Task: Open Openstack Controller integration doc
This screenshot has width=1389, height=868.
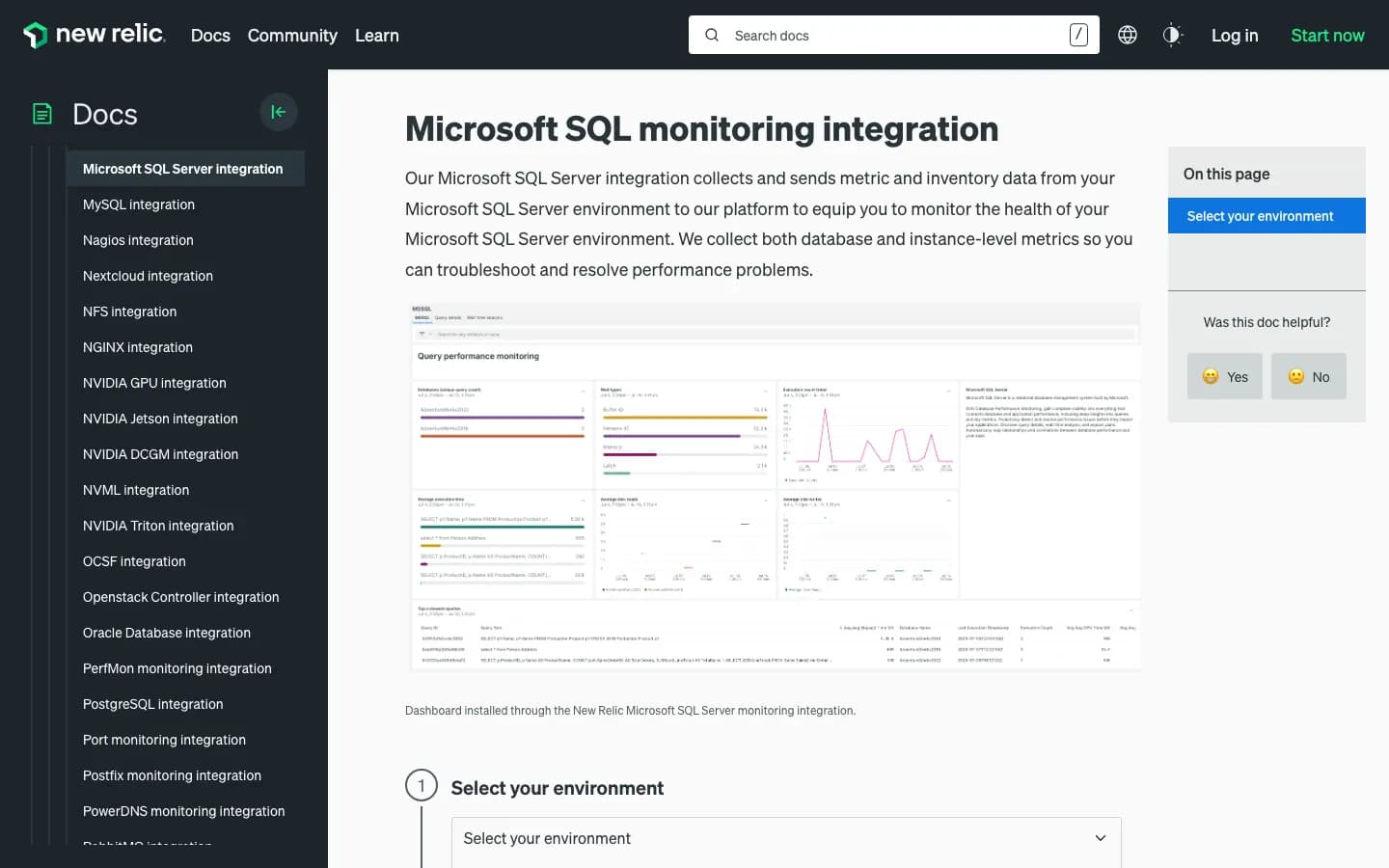Action: [180, 597]
